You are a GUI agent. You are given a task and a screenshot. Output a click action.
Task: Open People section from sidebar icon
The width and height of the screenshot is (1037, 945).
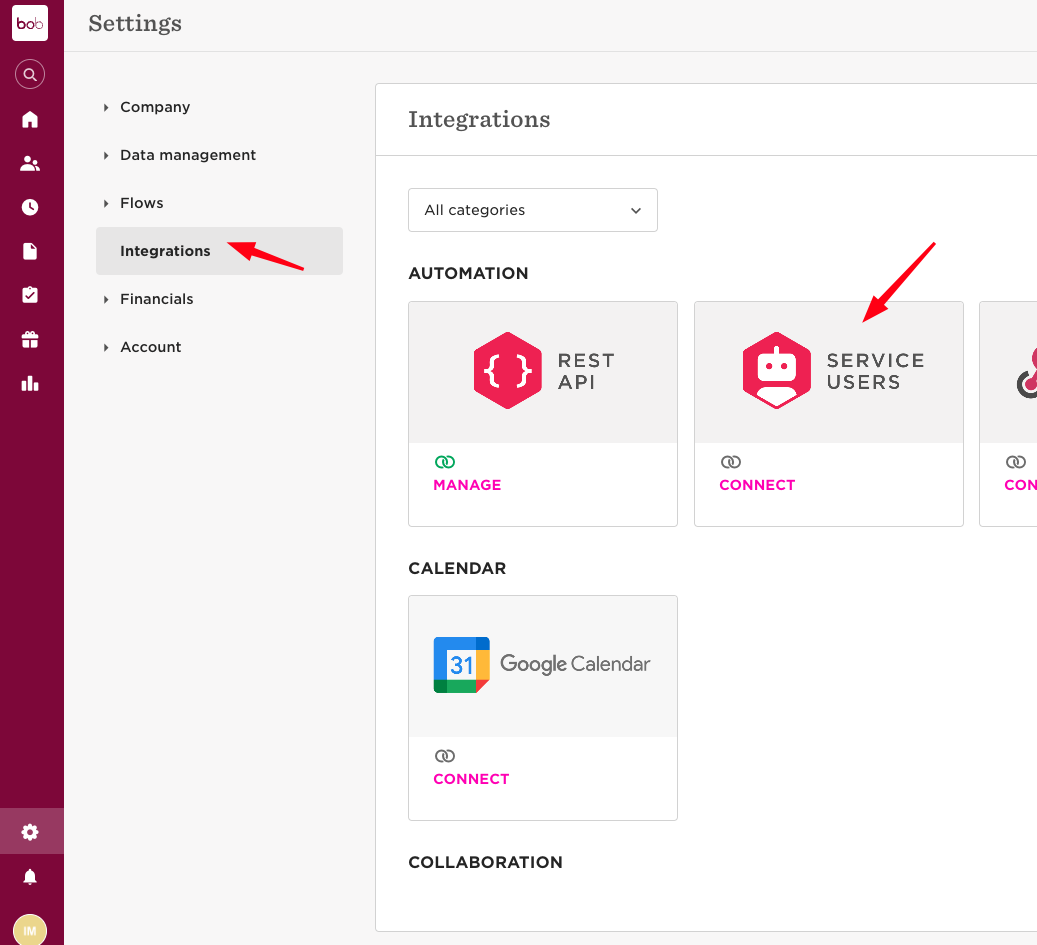click(x=30, y=163)
